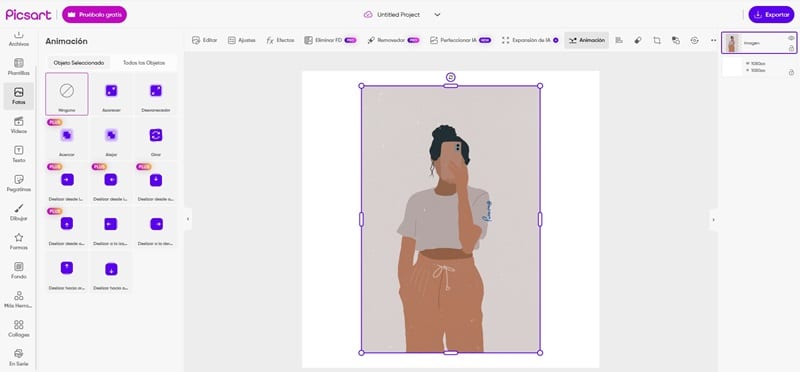
Task: Collapse the layers panel with right arrow
Action: (713, 220)
